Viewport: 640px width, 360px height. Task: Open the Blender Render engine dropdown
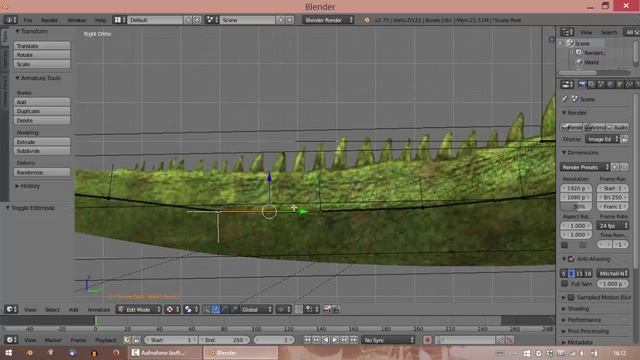coord(328,20)
